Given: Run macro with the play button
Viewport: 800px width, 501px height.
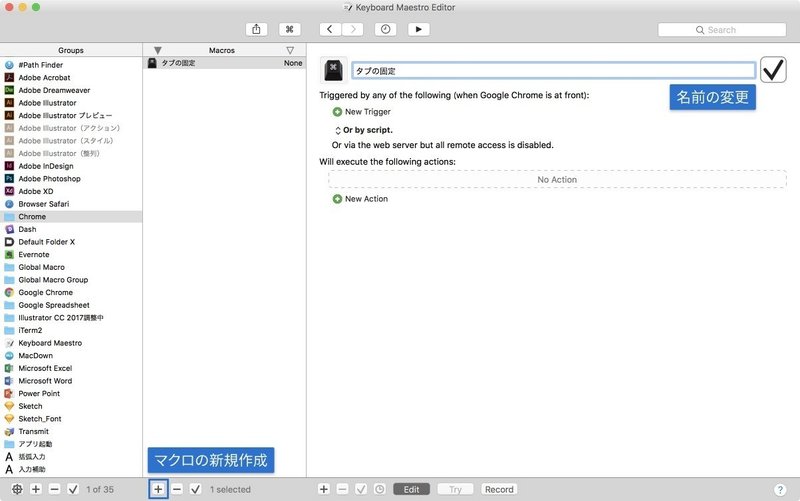Looking at the screenshot, I should (x=418, y=29).
